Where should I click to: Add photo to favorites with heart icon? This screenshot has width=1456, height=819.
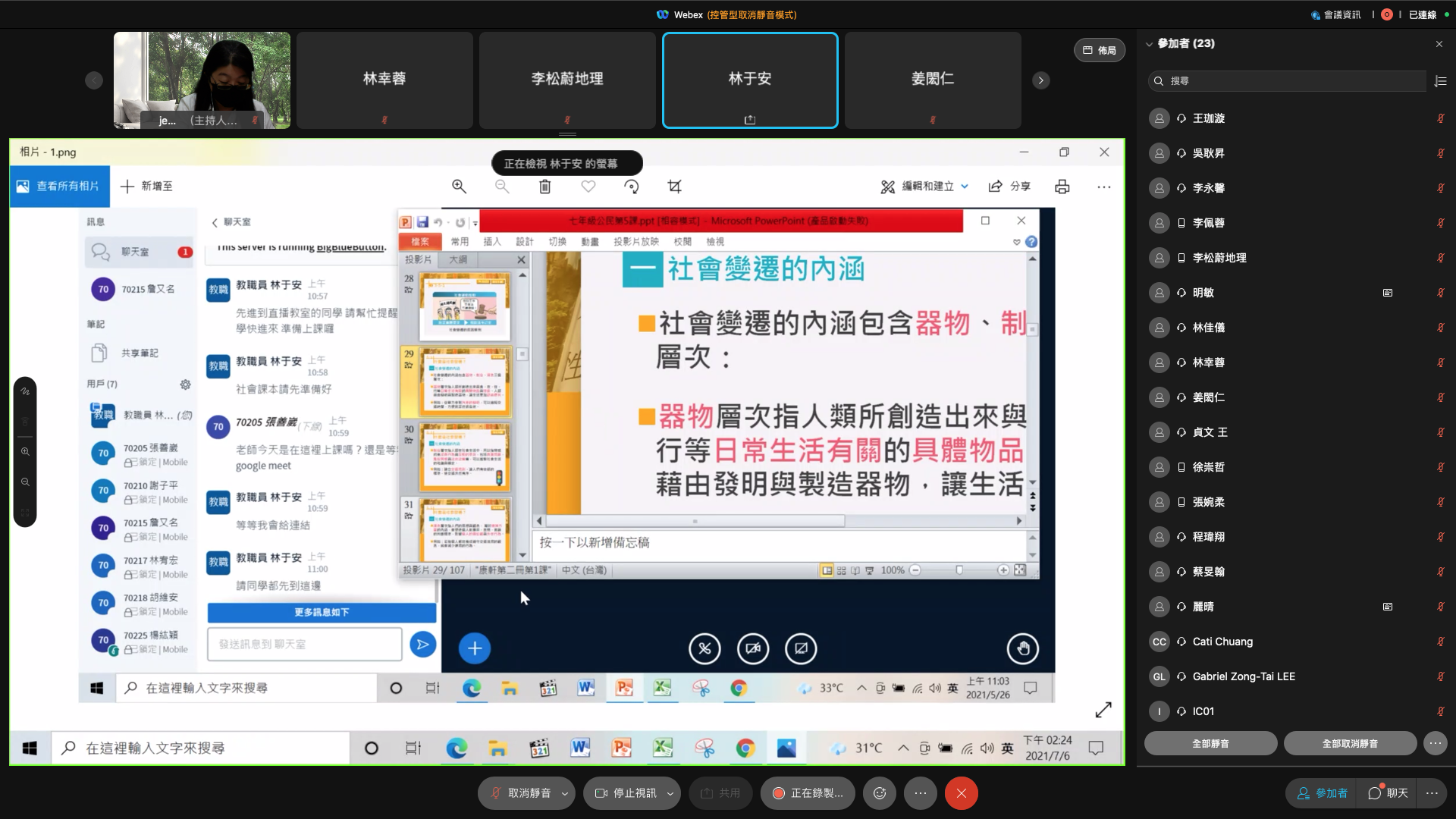pos(588,187)
